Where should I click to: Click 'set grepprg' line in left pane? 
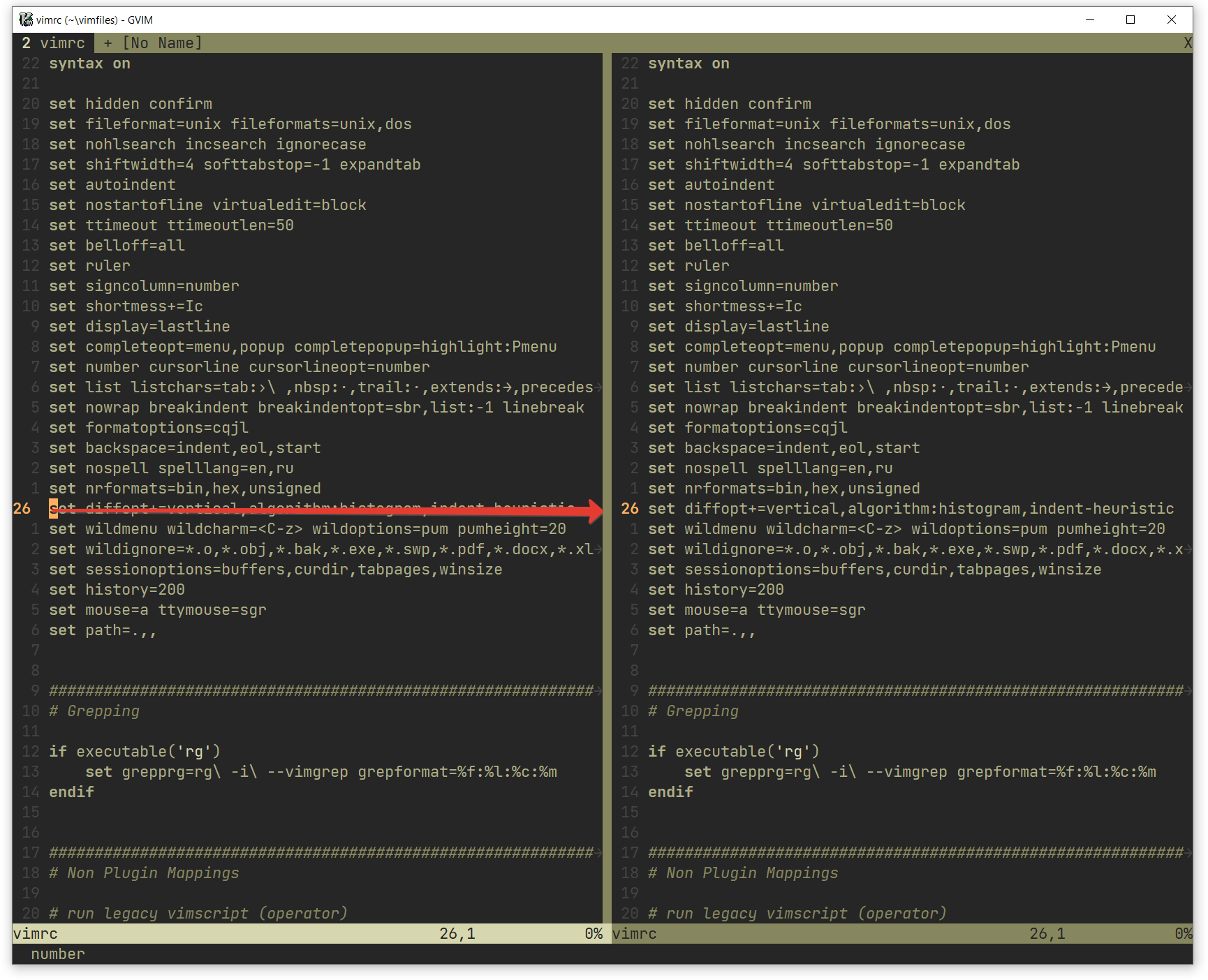321,772
